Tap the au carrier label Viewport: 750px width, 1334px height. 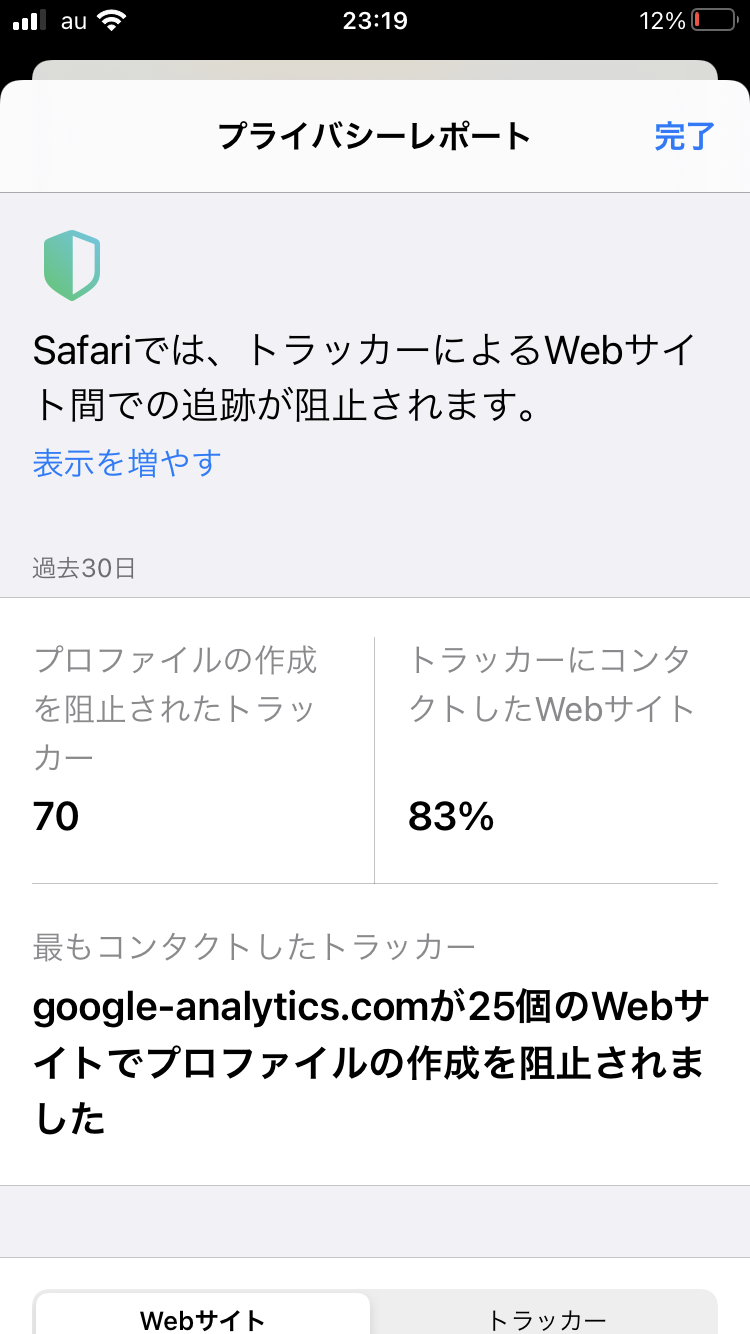point(74,21)
